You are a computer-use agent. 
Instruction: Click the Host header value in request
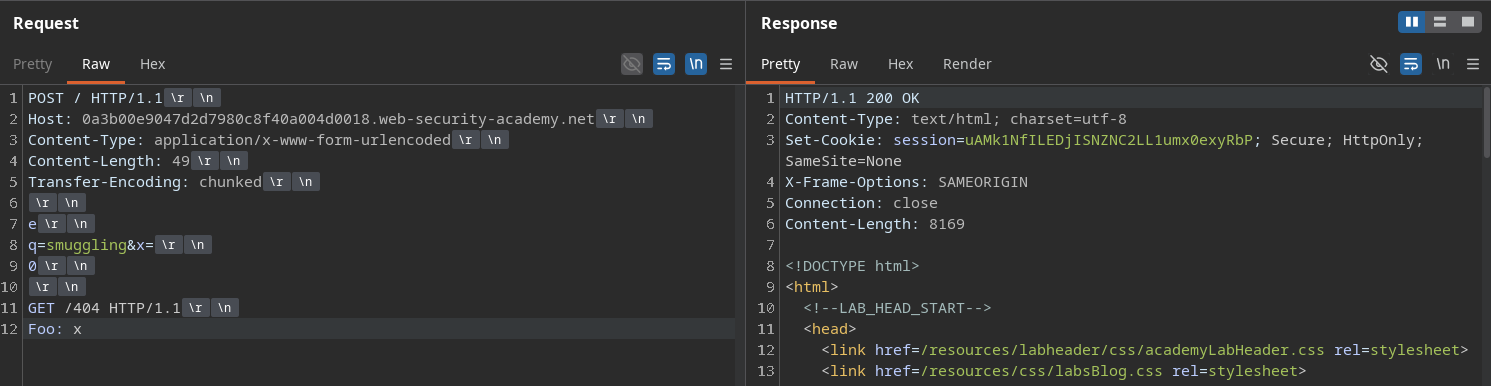coord(338,119)
